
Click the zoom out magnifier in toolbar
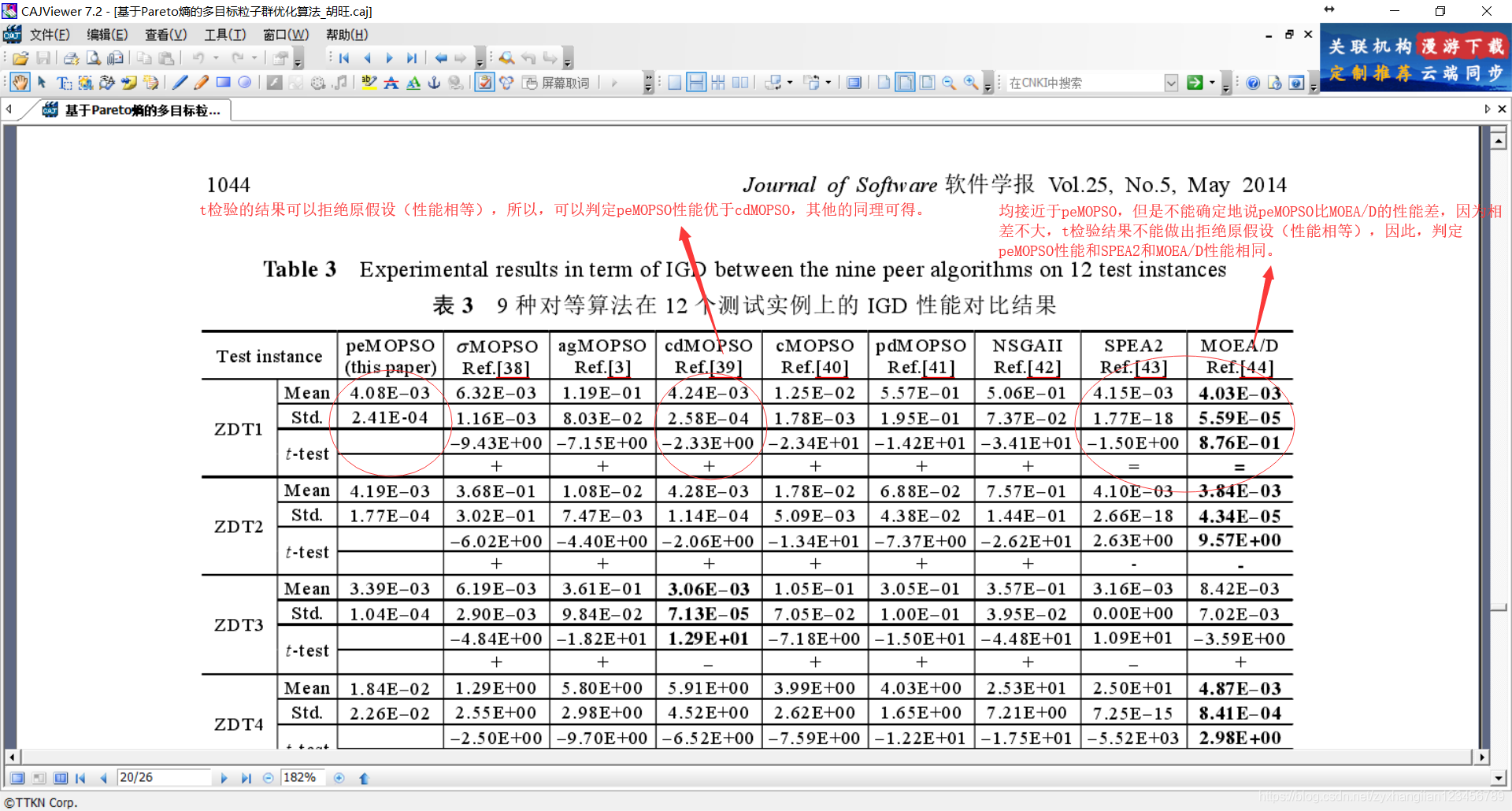tap(949, 83)
